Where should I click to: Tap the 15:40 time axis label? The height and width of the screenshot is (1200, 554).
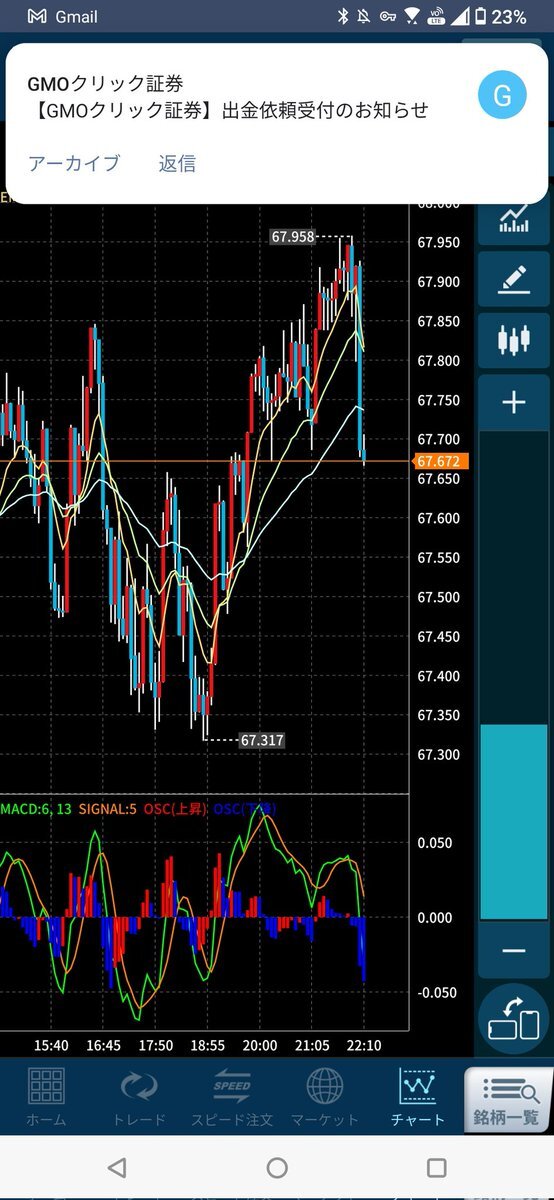coord(51,1045)
